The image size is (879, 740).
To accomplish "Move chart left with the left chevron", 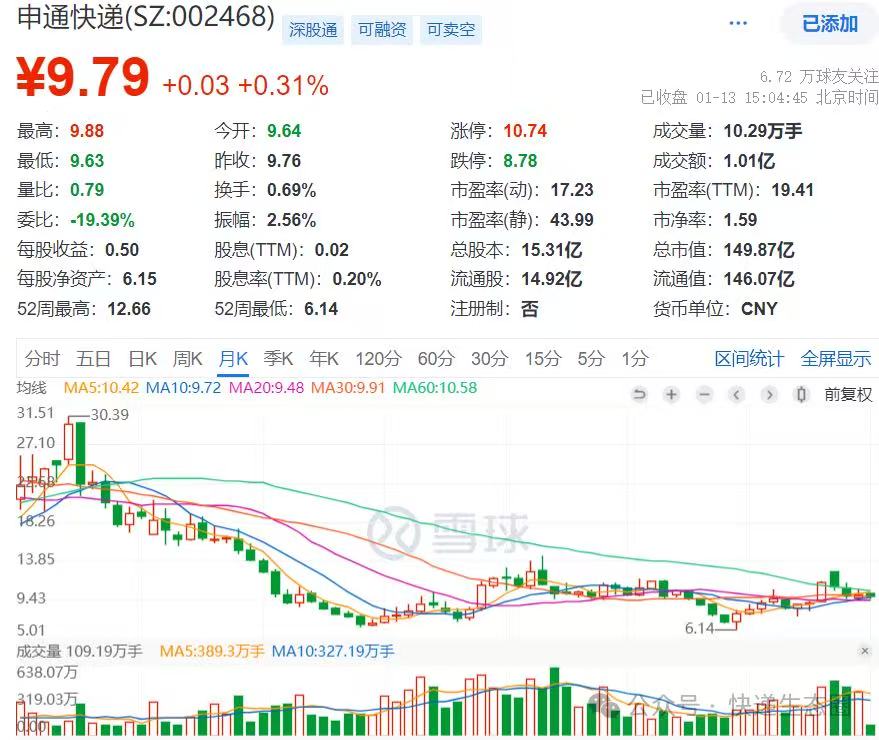I will pyautogui.click(x=737, y=395).
